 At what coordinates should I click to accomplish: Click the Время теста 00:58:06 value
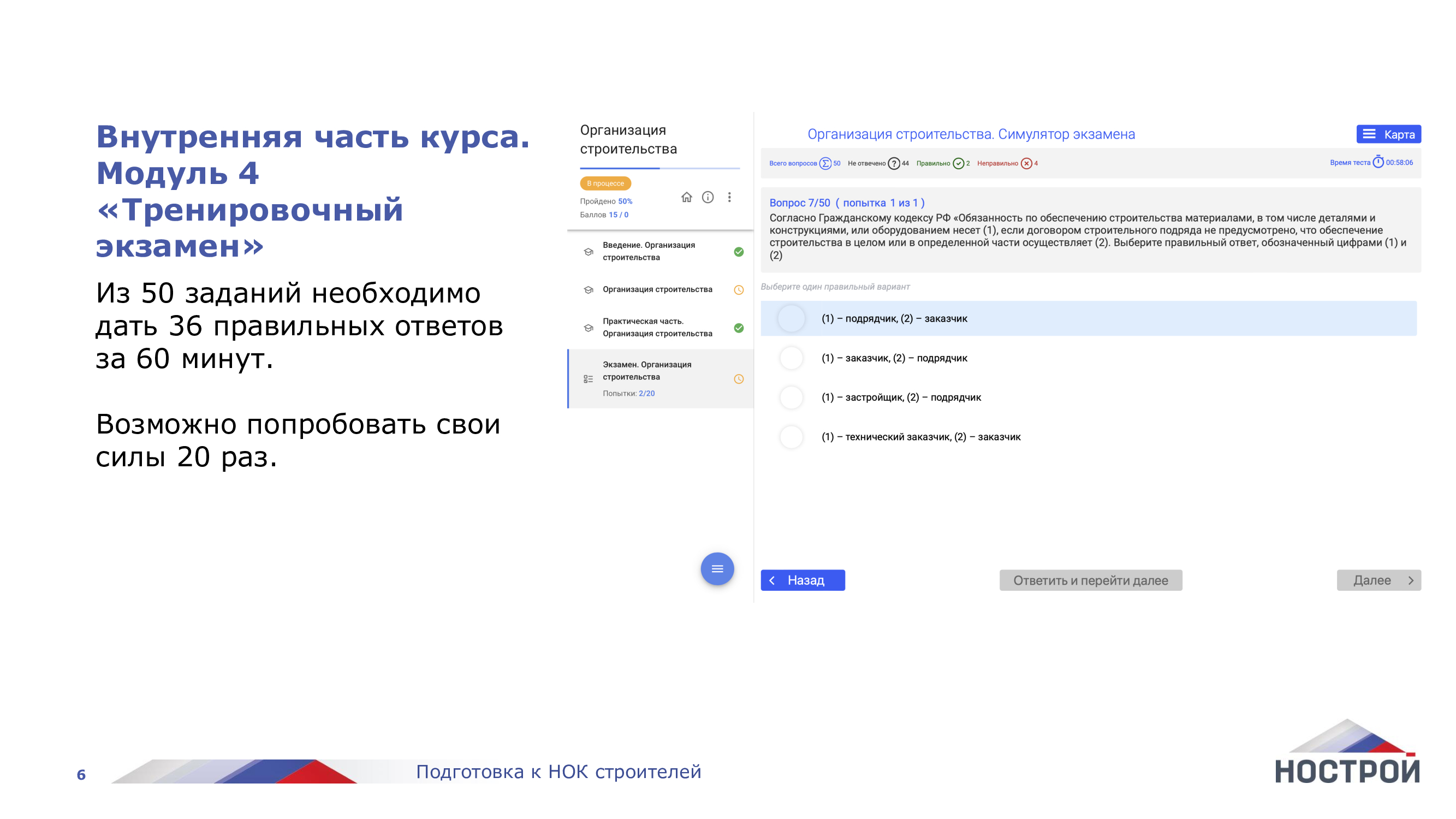pos(1371,163)
